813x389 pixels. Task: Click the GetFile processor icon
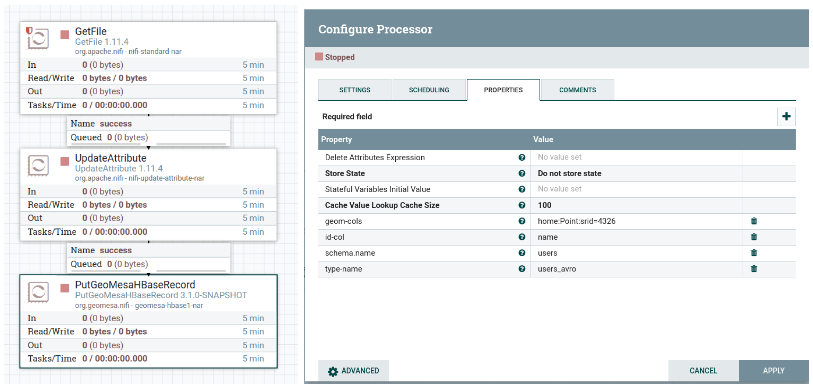tap(37, 38)
